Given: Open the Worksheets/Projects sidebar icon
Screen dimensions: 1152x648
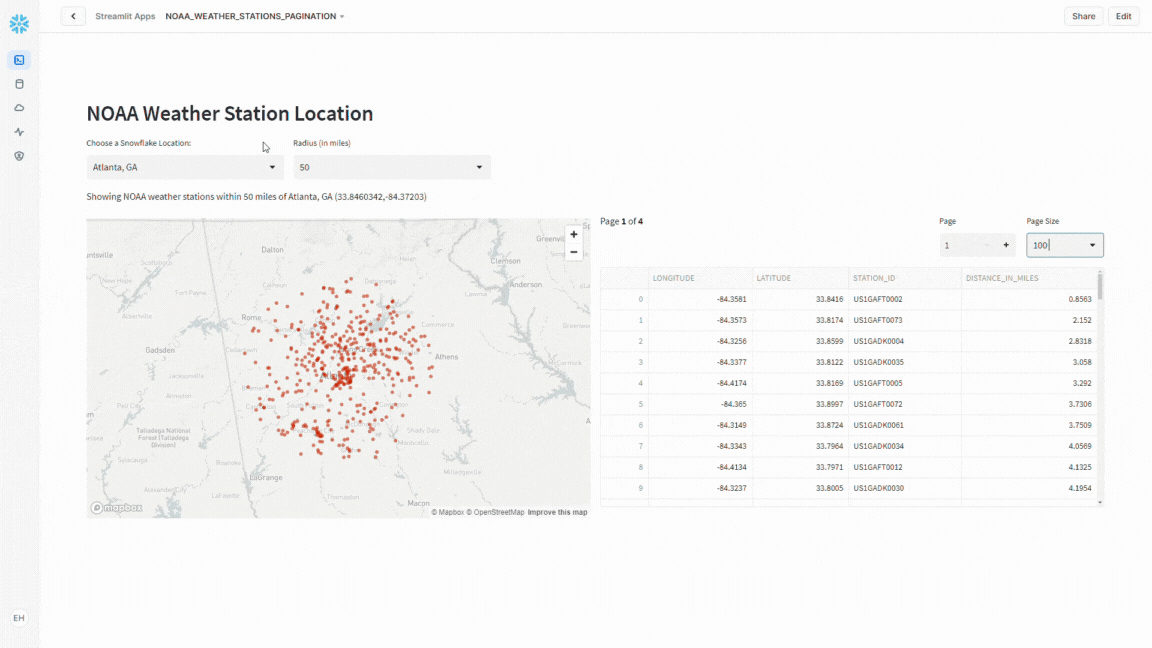Looking at the screenshot, I should tap(19, 60).
